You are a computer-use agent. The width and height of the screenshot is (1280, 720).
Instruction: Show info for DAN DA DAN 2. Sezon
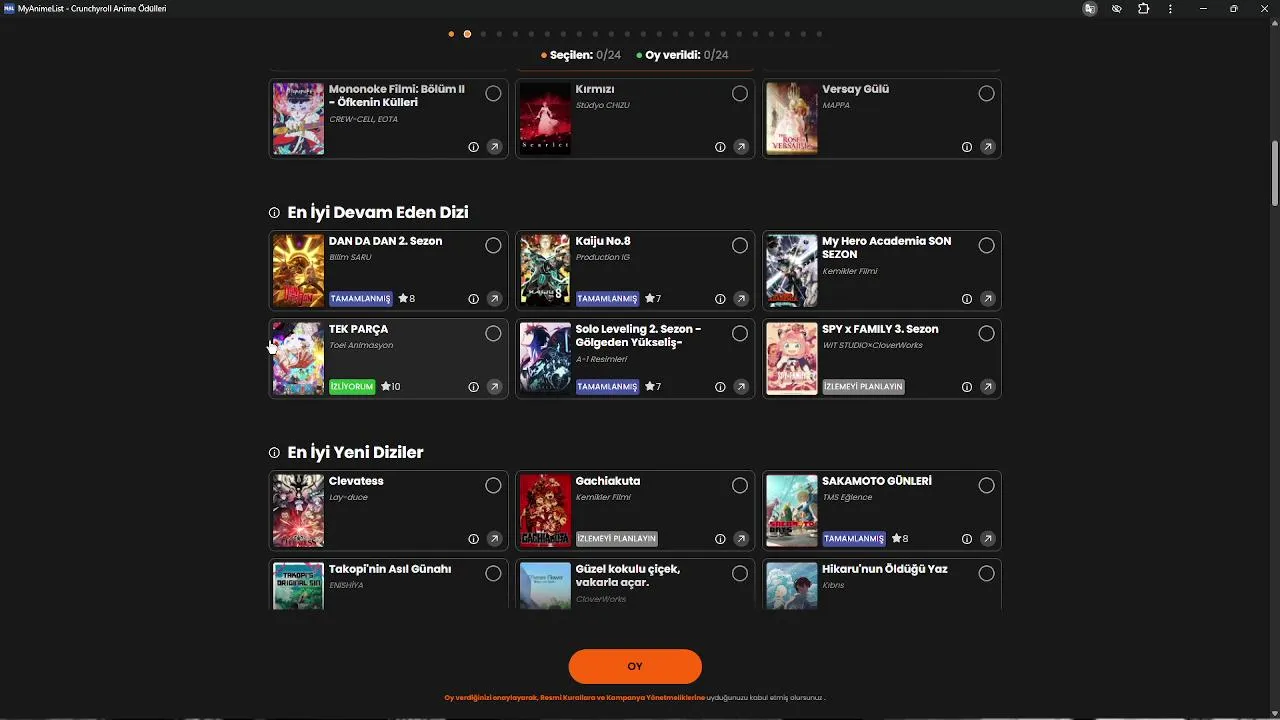point(474,299)
